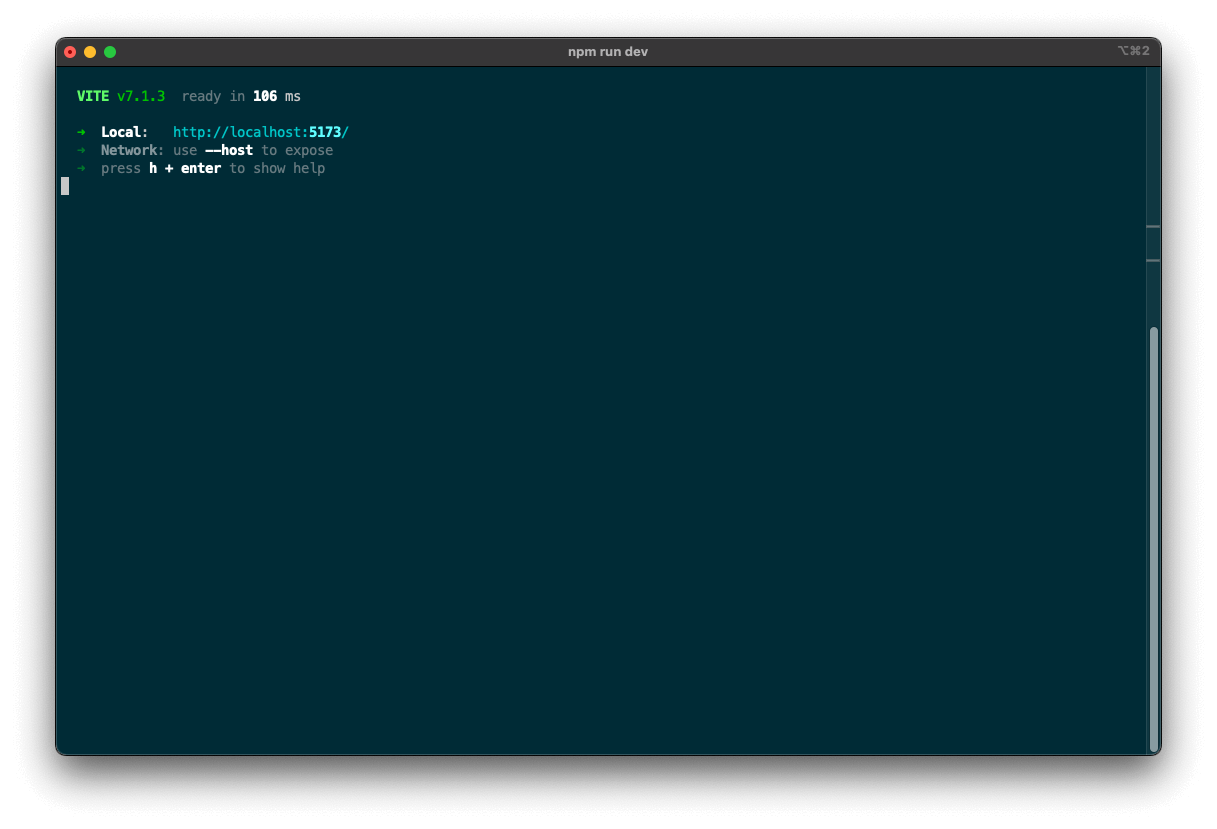Click the terminal cursor block
The width and height of the screenshot is (1217, 829).
click(x=65, y=186)
